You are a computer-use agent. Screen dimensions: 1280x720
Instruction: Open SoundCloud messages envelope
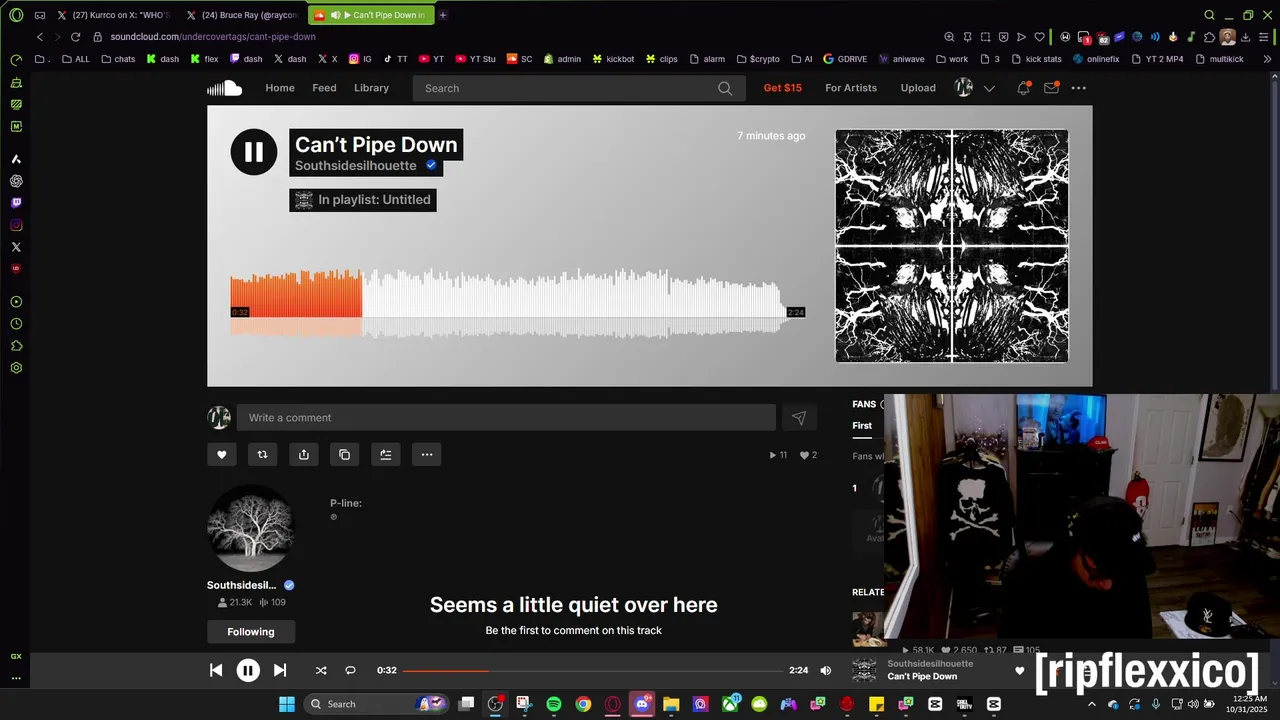coord(1051,88)
